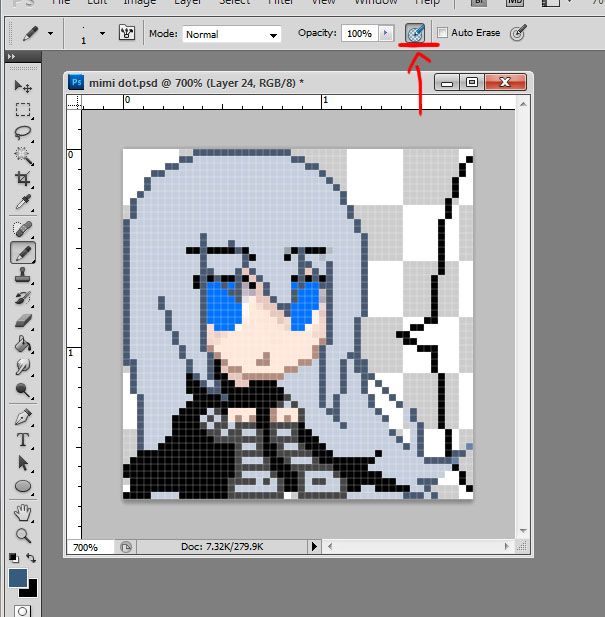Open the Brush panel toggle icon
Screen dimensions: 605x617
tap(127, 33)
